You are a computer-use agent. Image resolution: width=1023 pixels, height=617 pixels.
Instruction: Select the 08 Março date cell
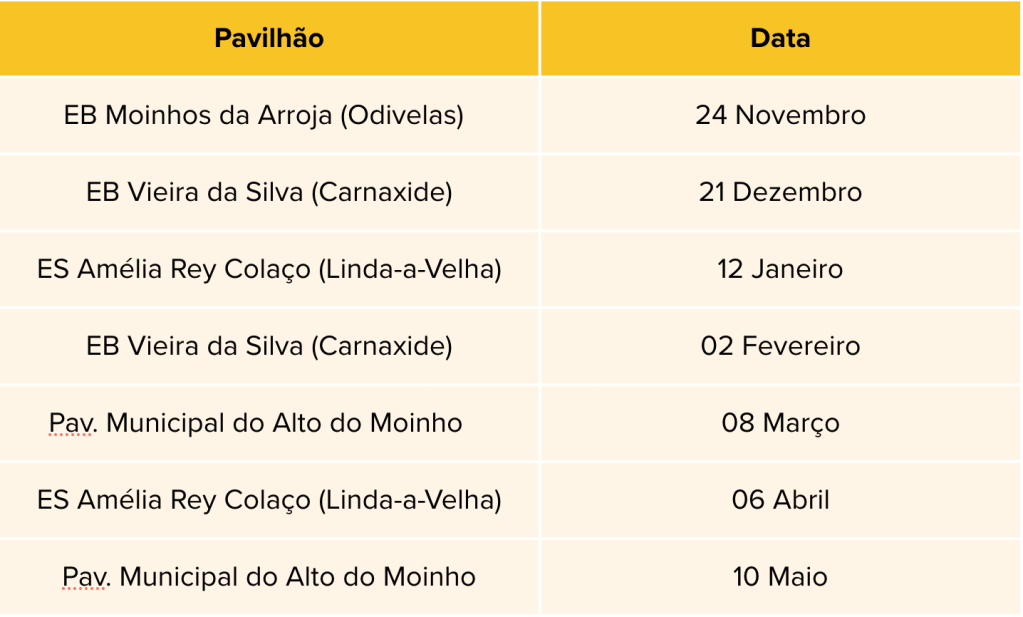[780, 423]
